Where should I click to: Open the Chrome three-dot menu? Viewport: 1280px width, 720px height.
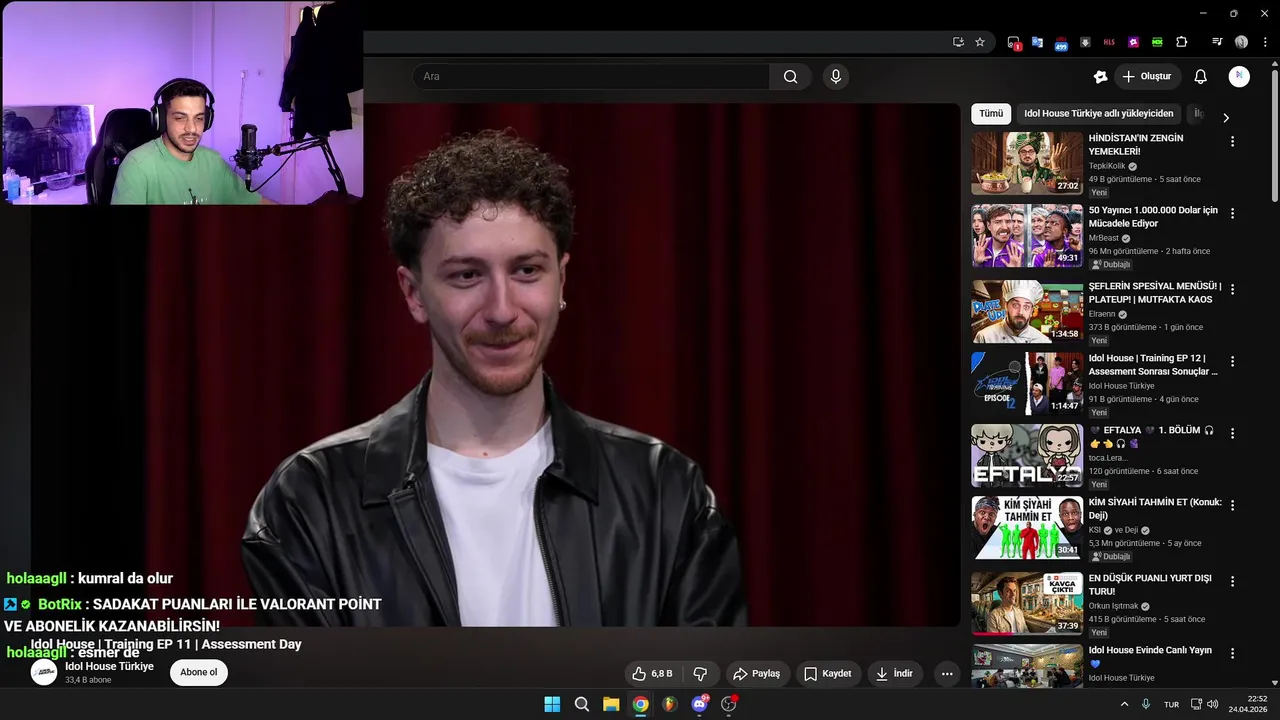1263,42
